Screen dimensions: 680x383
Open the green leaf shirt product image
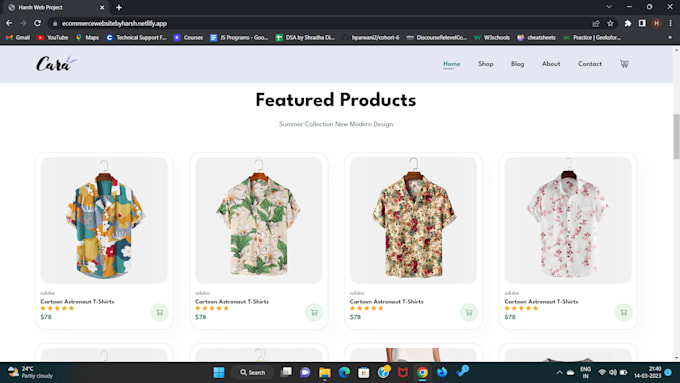point(258,220)
